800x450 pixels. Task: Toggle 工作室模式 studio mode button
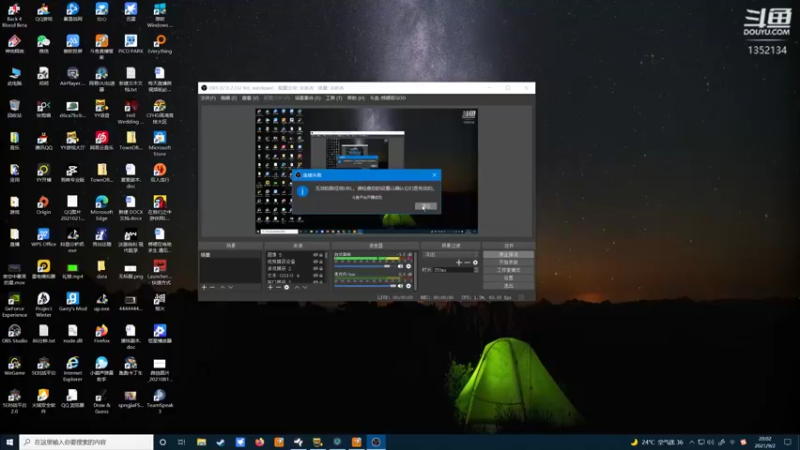pyautogui.click(x=508, y=270)
